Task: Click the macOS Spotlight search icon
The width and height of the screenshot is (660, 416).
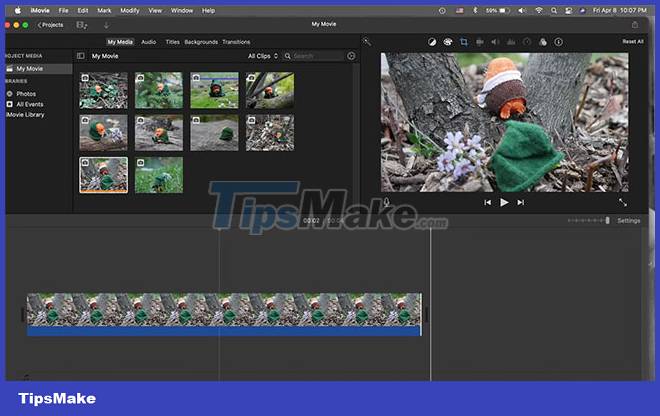Action: [x=554, y=11]
